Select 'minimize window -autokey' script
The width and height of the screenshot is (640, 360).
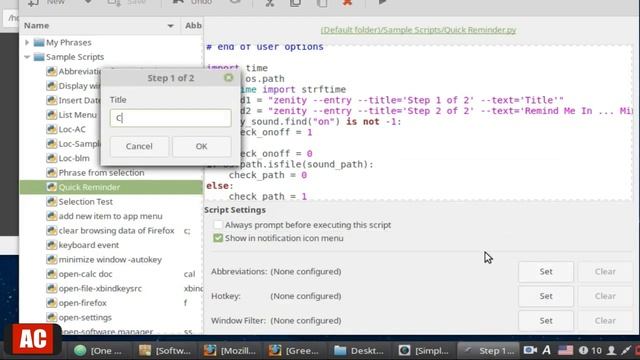click(110, 260)
